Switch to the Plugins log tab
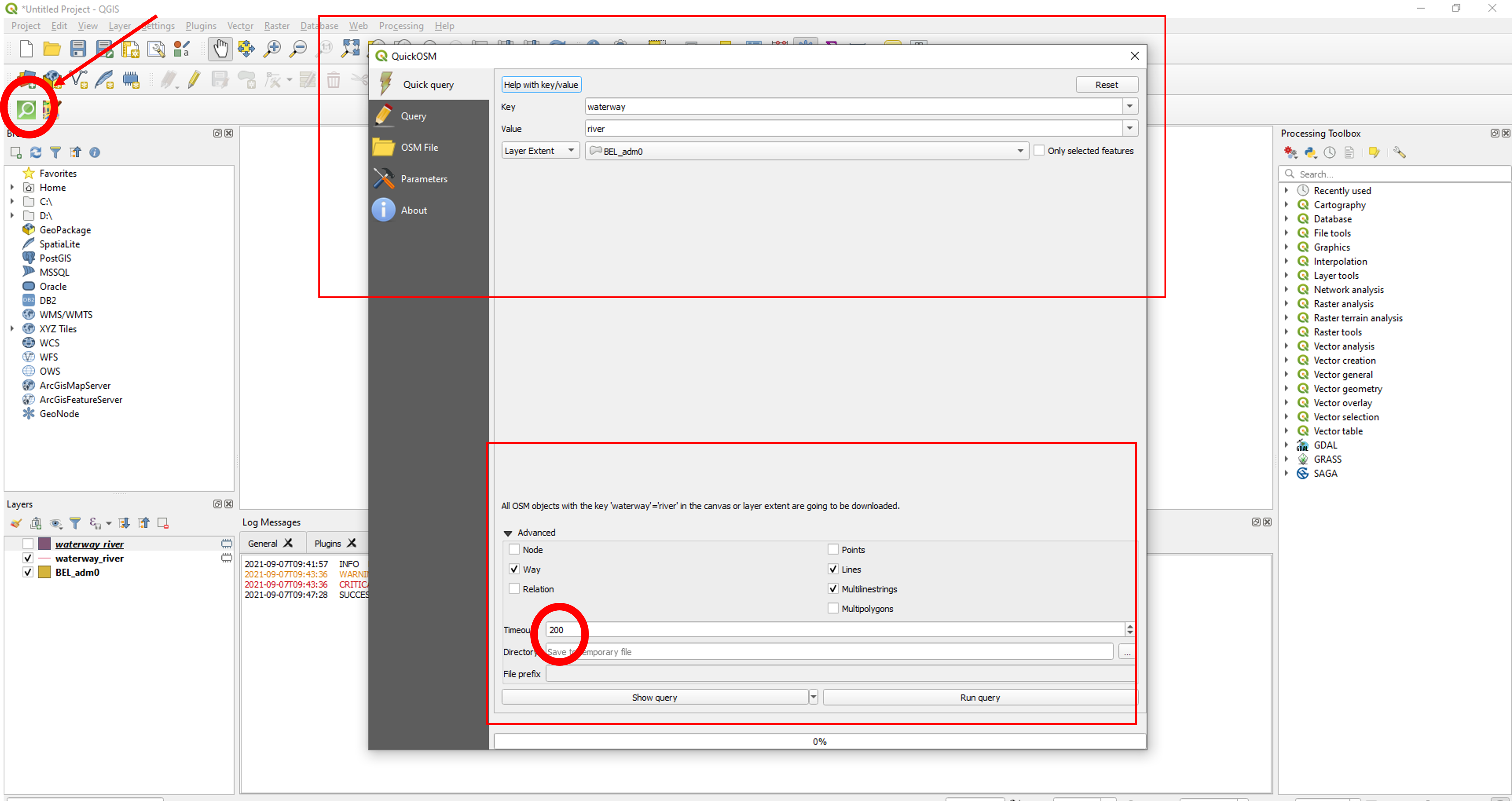The image size is (1512, 801). tap(327, 543)
